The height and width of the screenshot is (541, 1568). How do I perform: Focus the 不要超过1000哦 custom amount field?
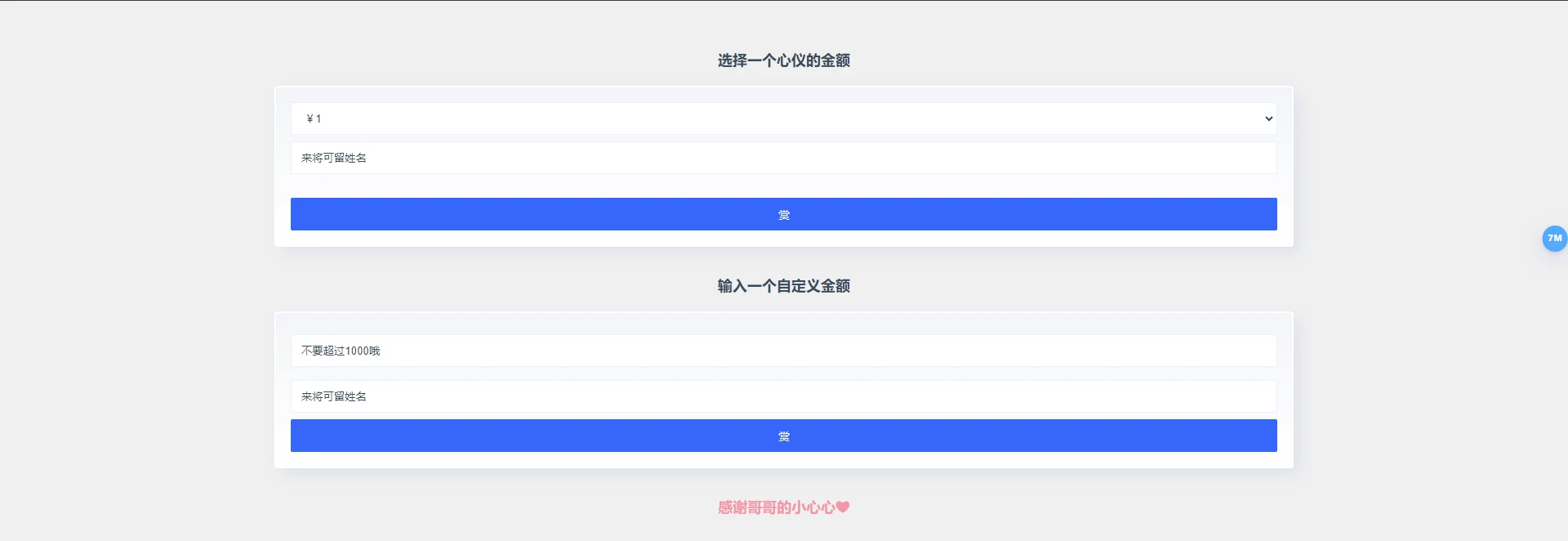782,351
